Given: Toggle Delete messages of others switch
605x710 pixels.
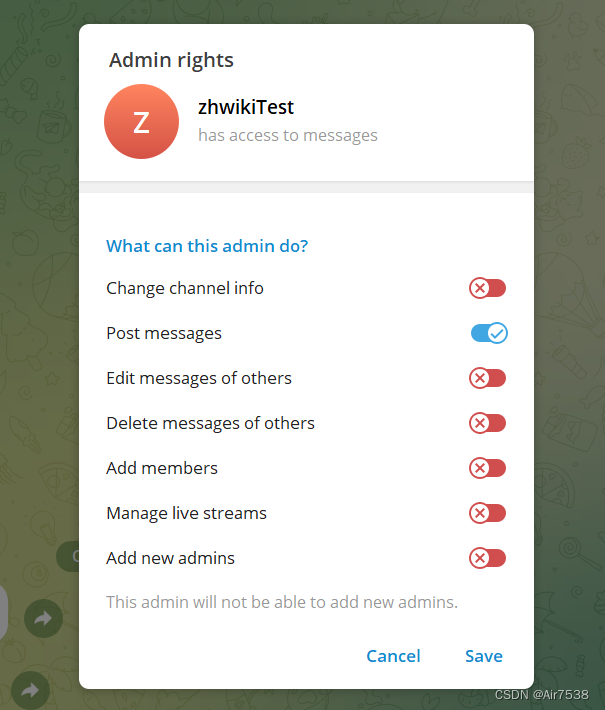Looking at the screenshot, I should click(487, 423).
